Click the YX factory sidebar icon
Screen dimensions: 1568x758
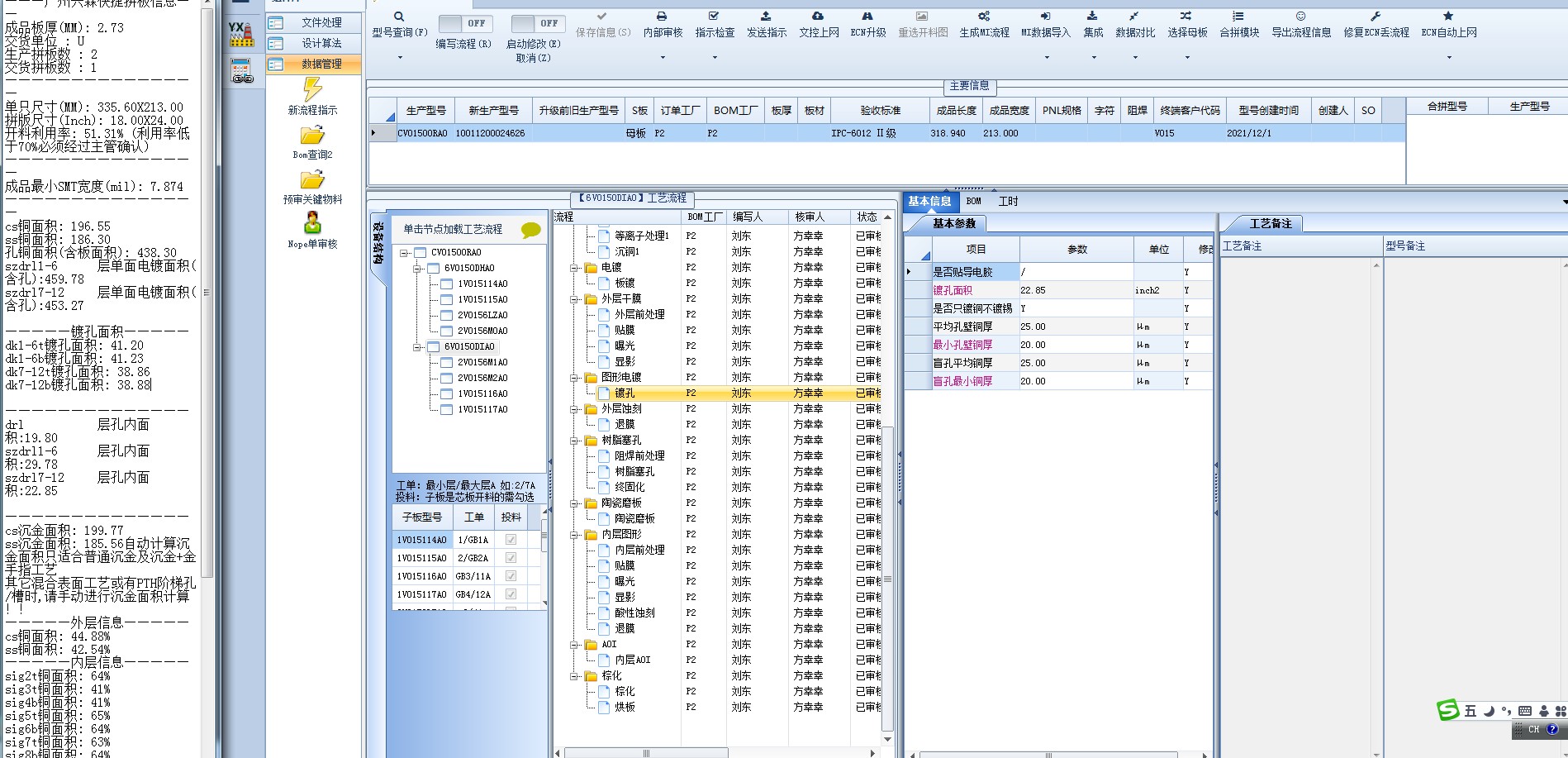242,35
